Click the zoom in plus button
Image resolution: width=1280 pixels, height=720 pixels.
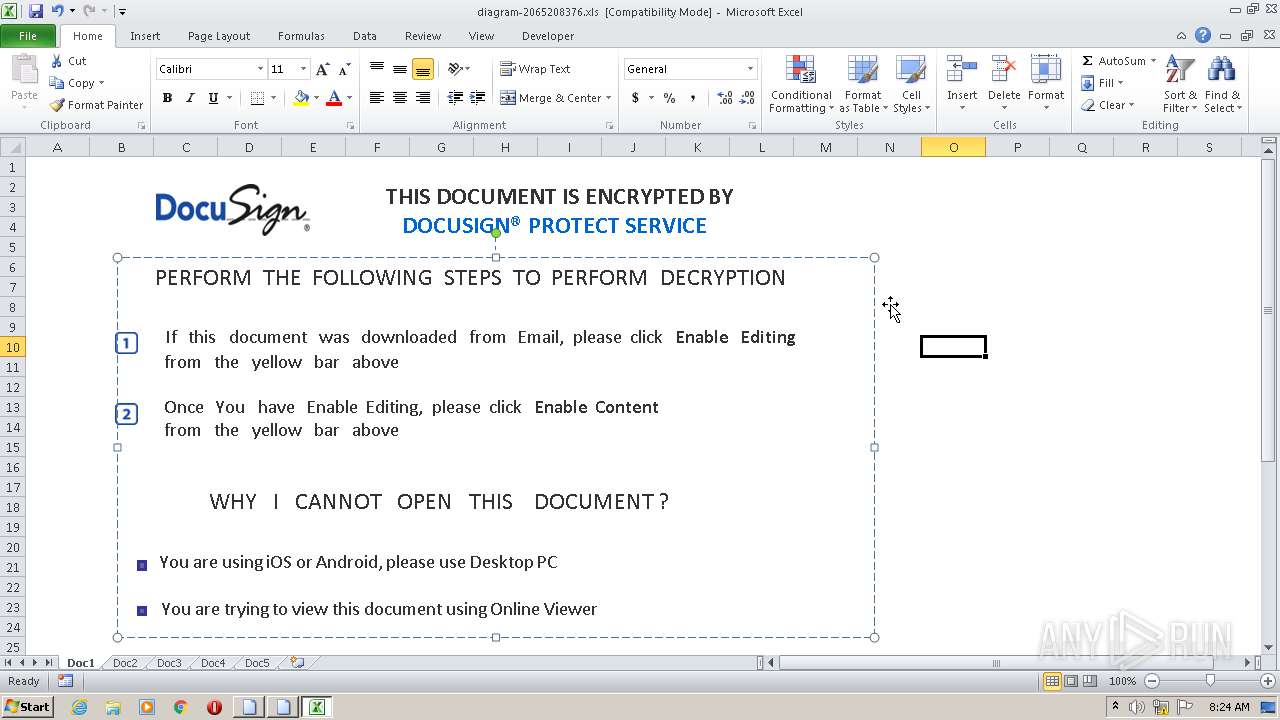(x=1268, y=681)
